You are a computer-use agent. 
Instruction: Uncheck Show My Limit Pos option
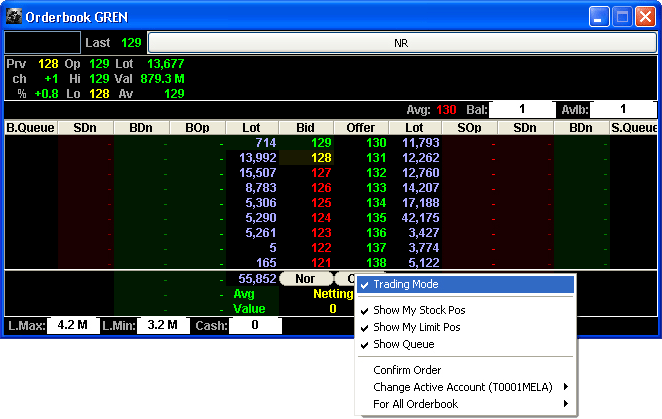click(x=465, y=327)
